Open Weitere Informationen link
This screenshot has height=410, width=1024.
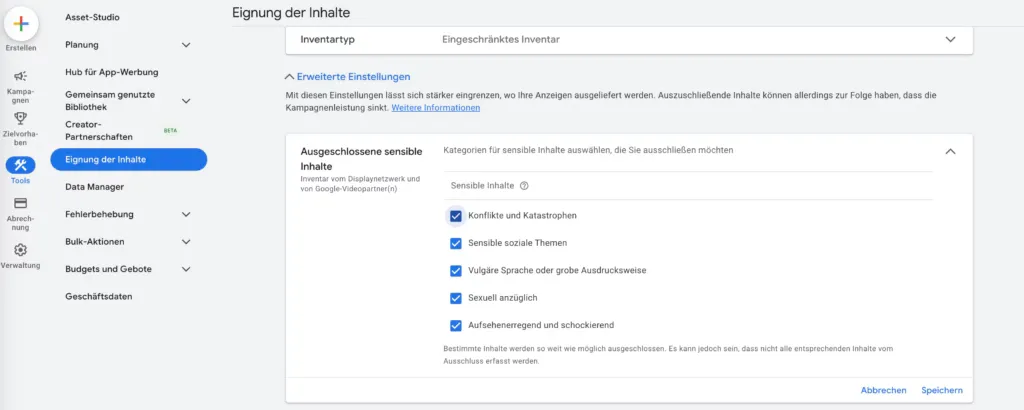click(436, 108)
